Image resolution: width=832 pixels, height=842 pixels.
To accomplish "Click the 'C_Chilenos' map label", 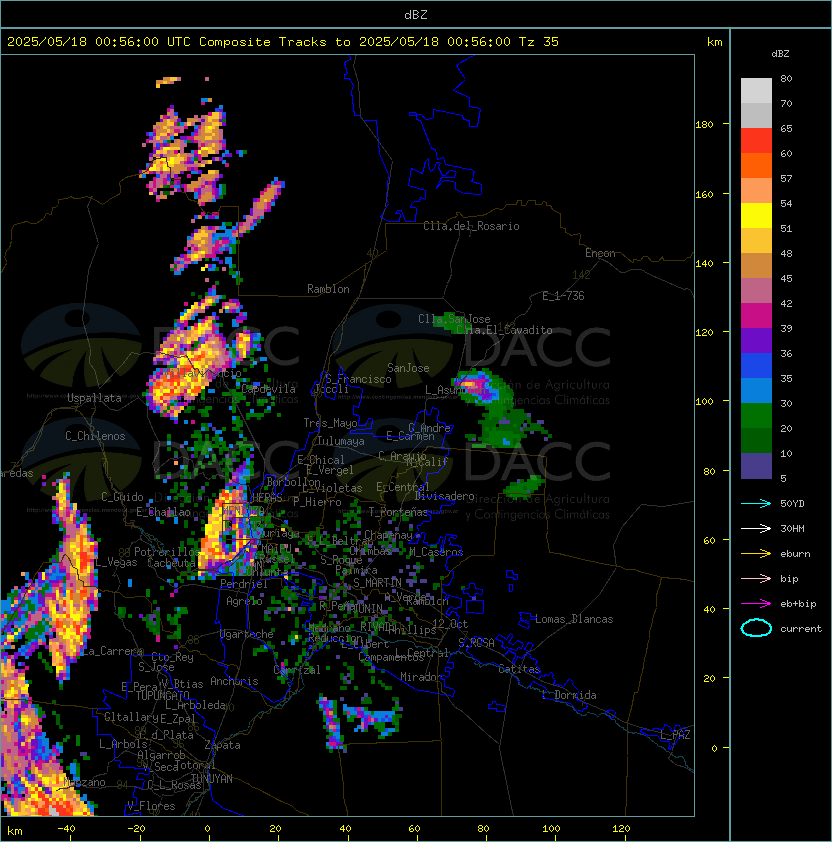I will pos(95,436).
